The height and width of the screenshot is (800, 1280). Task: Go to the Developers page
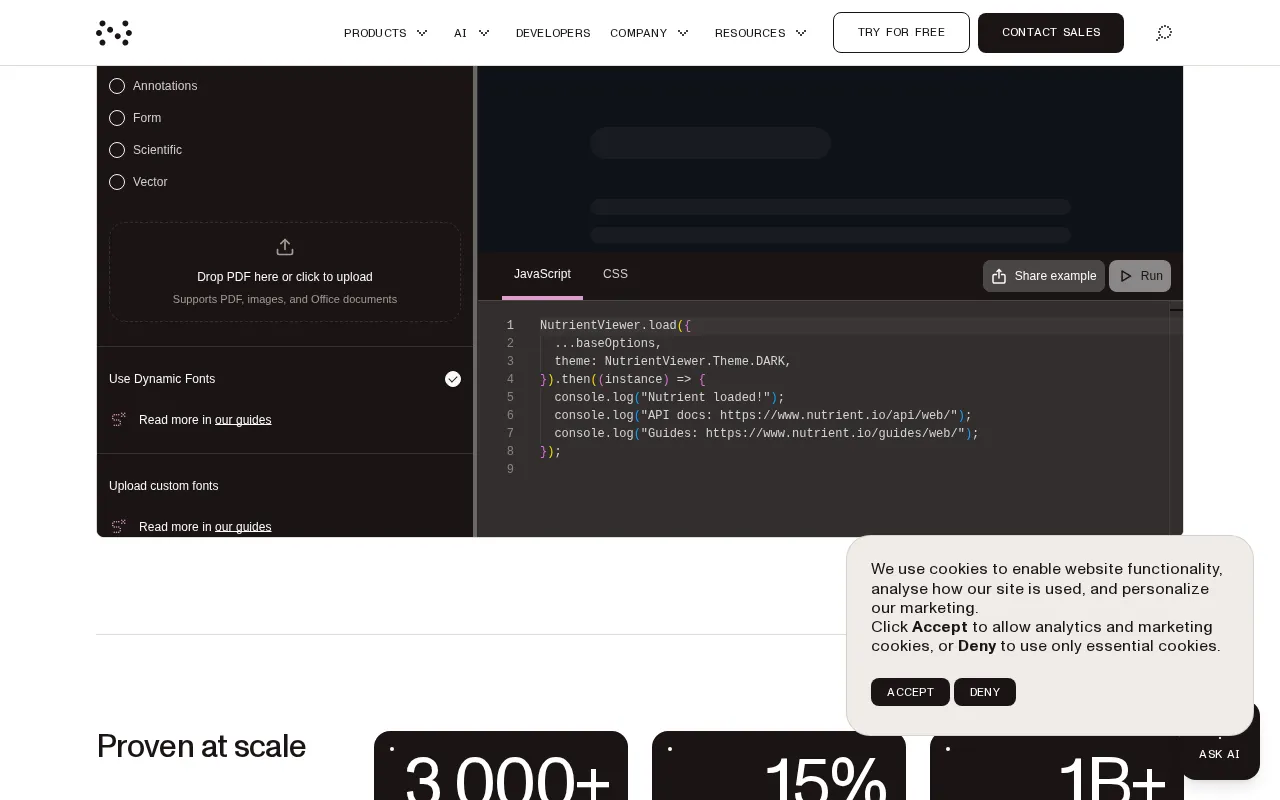click(x=553, y=33)
